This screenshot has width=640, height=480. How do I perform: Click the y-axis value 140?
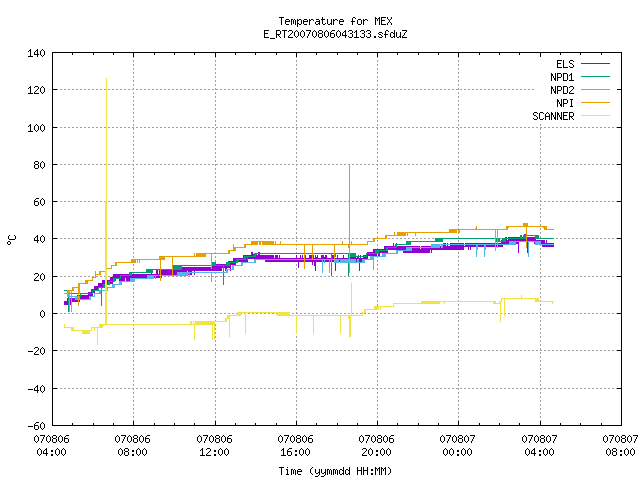[36, 53]
